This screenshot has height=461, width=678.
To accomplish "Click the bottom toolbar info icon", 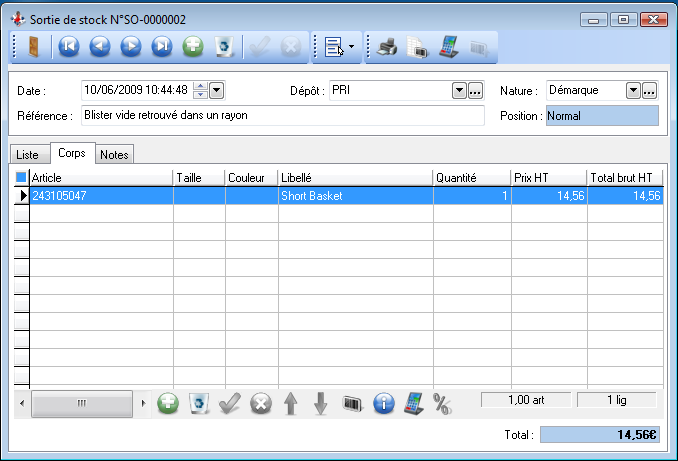I will [383, 403].
